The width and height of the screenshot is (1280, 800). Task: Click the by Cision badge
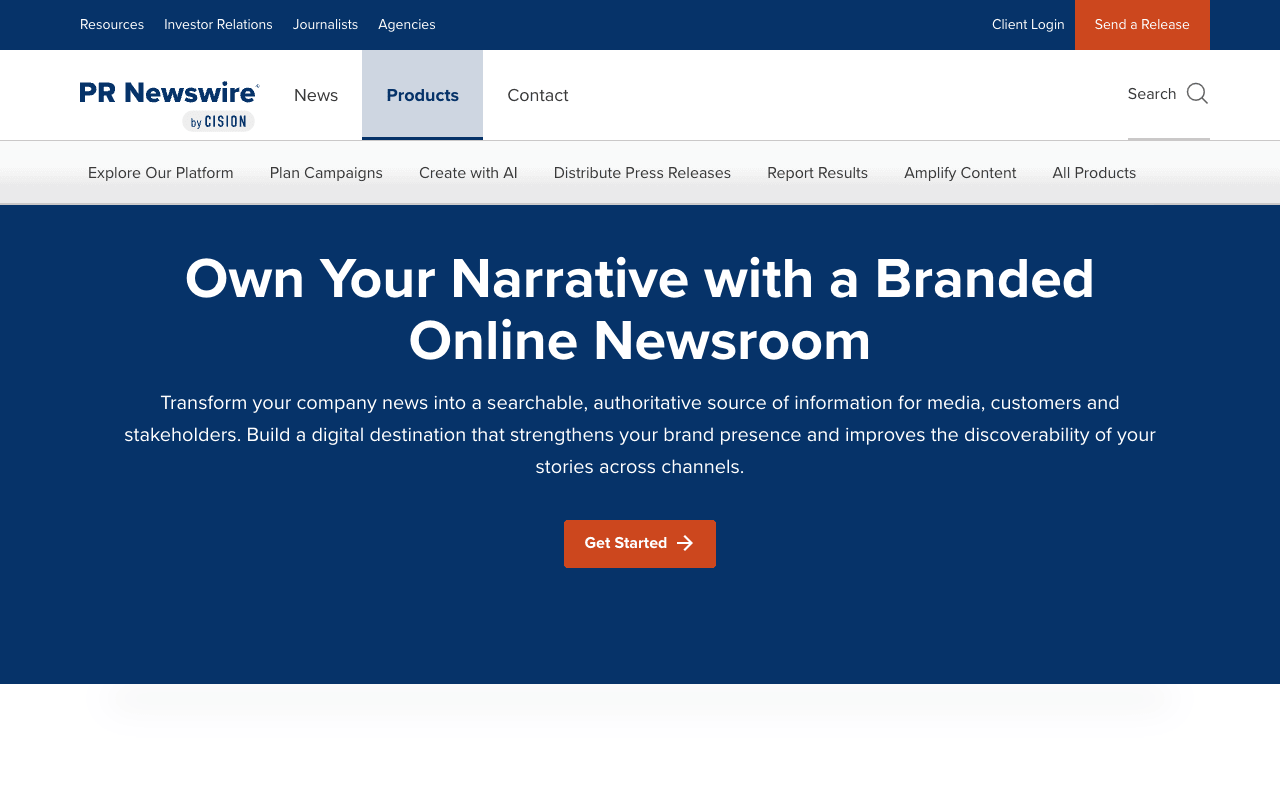click(x=218, y=121)
